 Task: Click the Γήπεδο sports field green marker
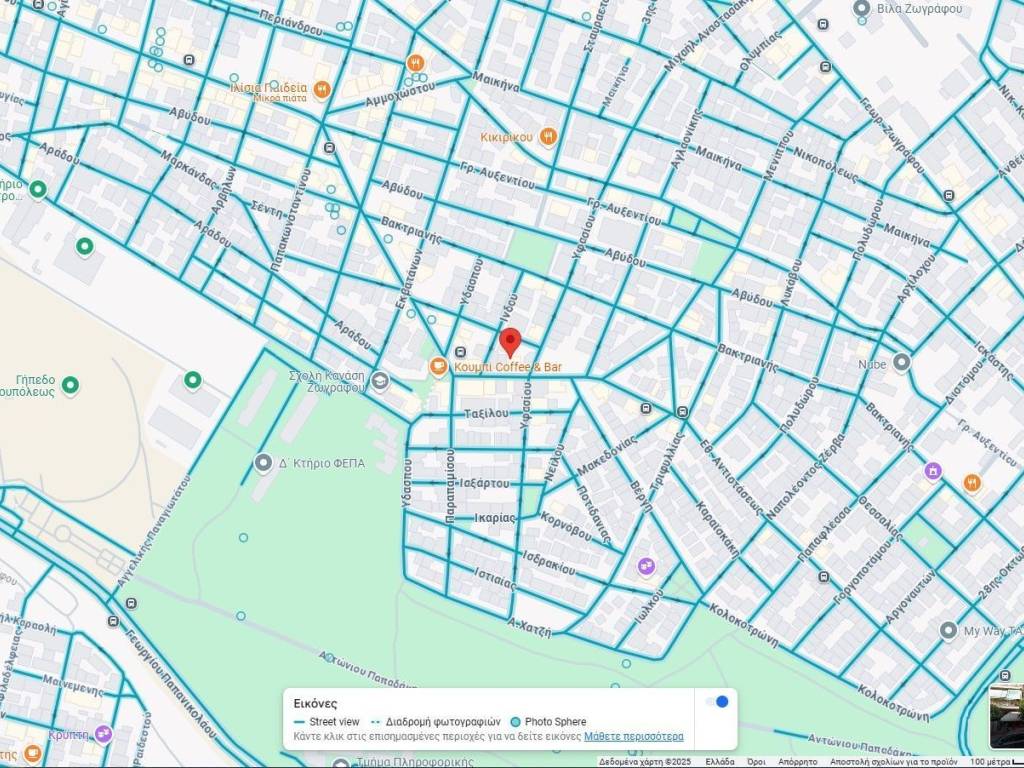point(70,384)
